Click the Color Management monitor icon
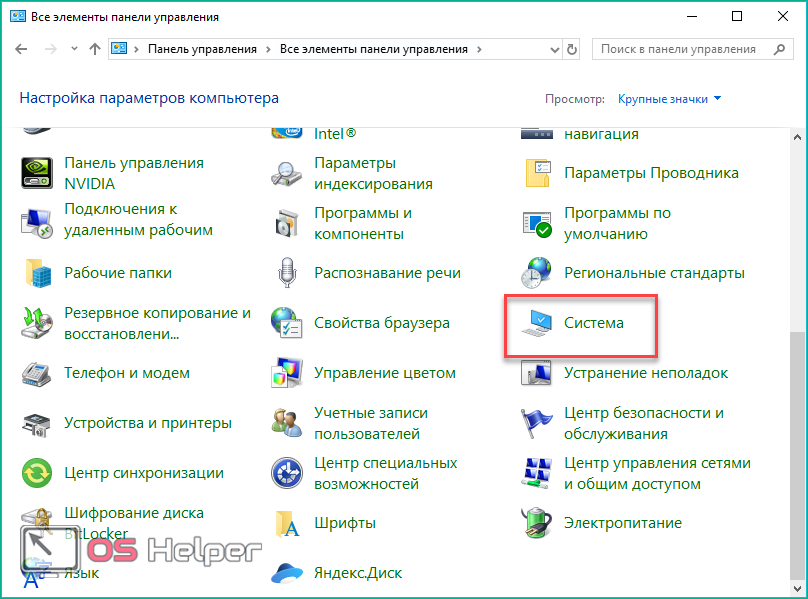Image resolution: width=808 pixels, height=599 pixels. [287, 373]
